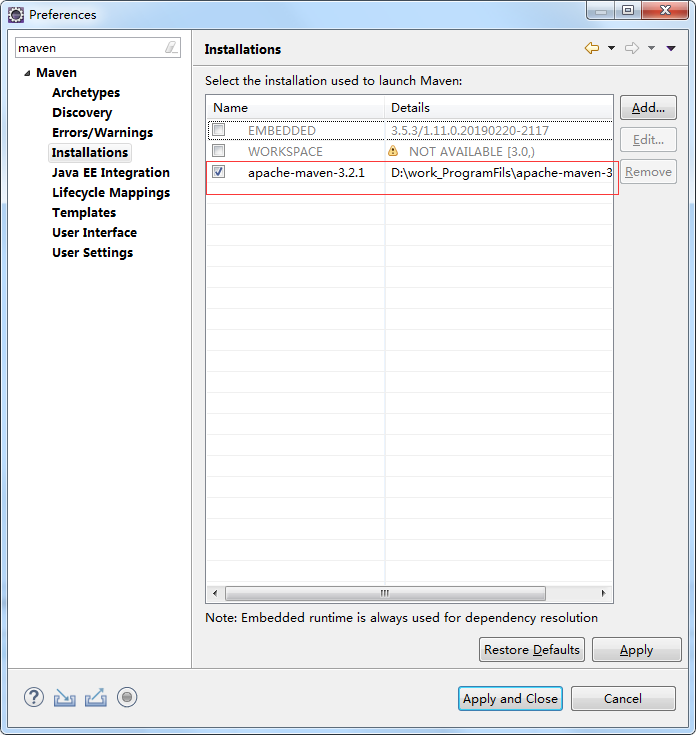Select Maven in the preferences tree
The image size is (696, 735).
coord(56,73)
